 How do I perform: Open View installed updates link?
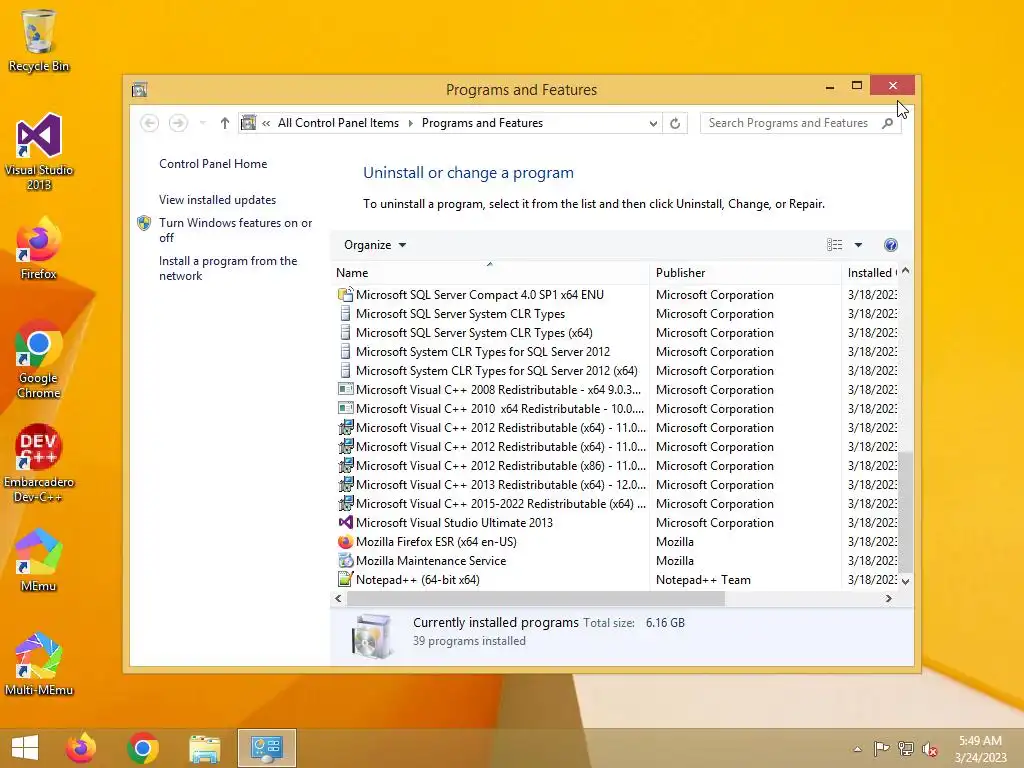coord(217,200)
